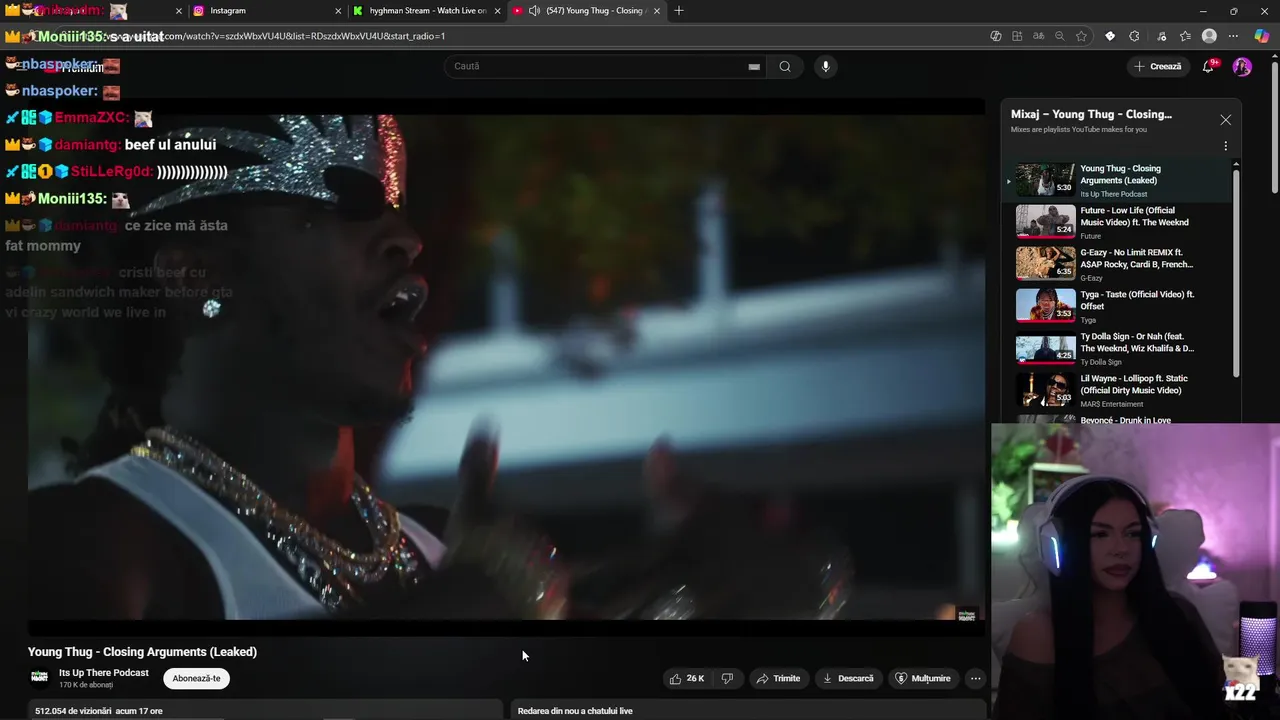Download the video with Descarcă
1280x720 pixels.
[x=848, y=678]
